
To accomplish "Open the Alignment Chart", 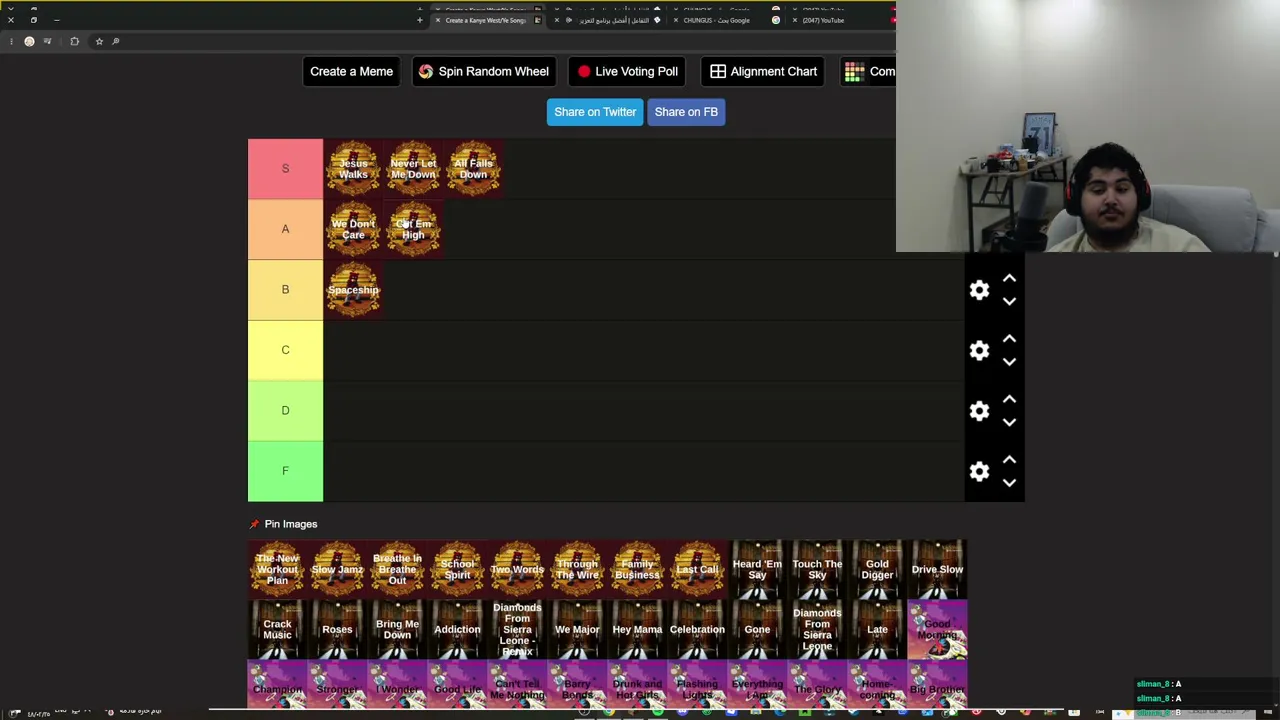I will (763, 72).
